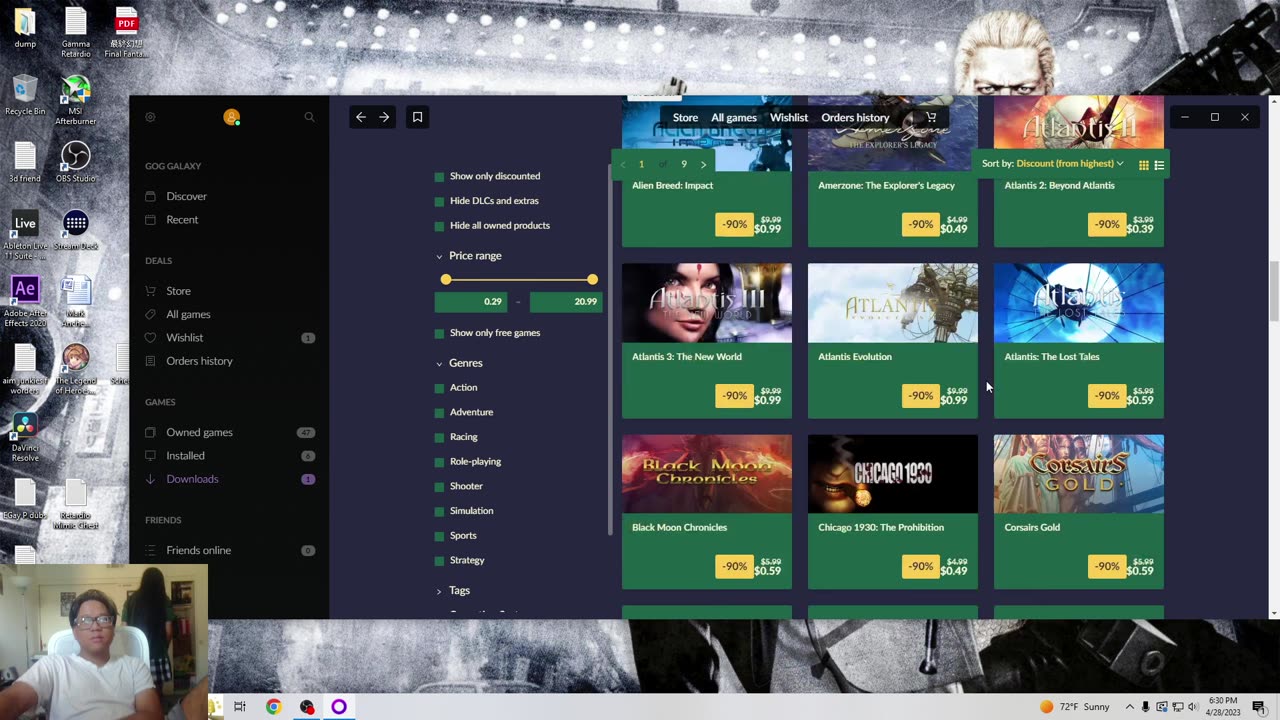1280x720 pixels.
Task: Open the user profile avatar
Action: (x=231, y=117)
